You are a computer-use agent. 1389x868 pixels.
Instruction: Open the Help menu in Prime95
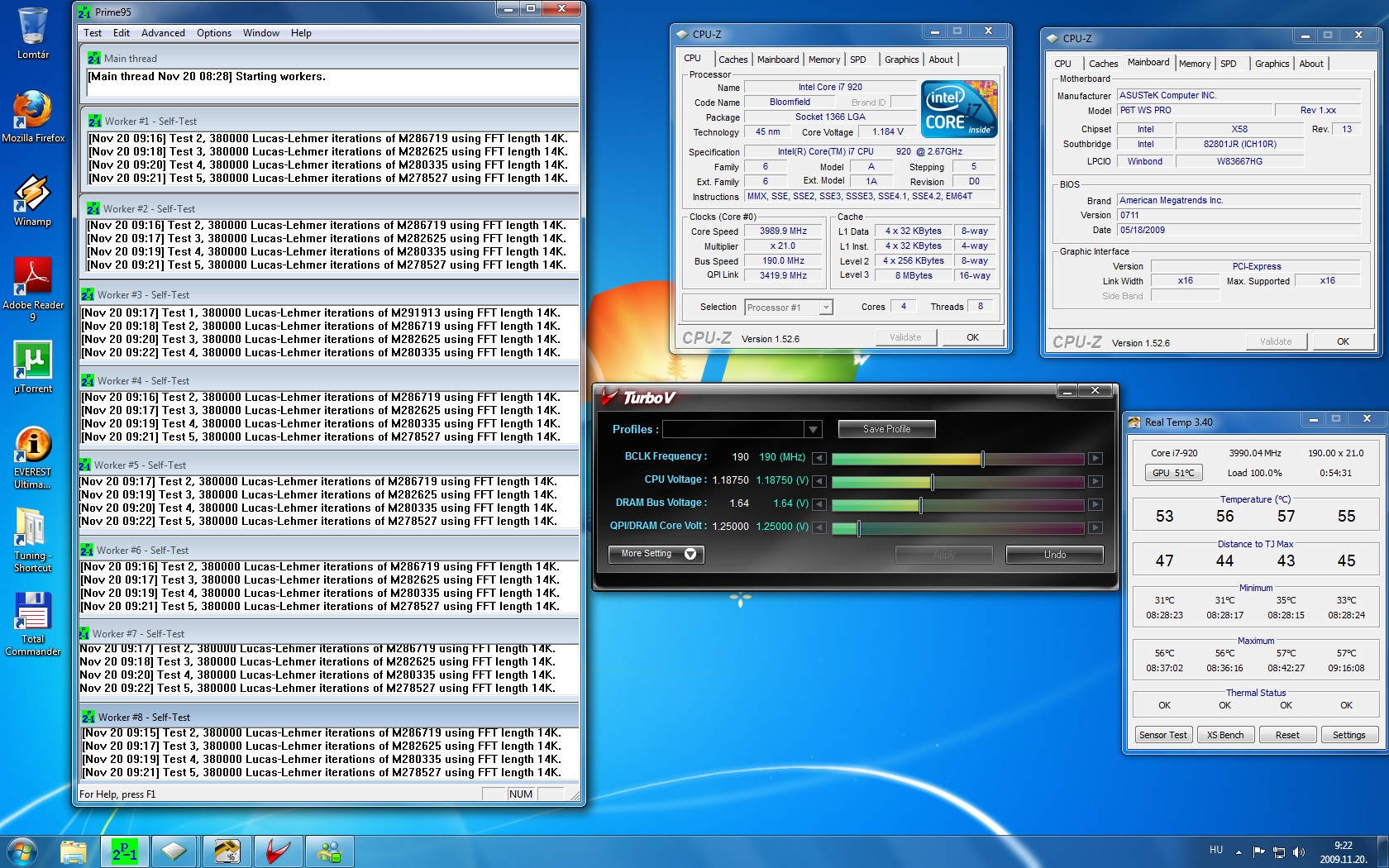(301, 33)
